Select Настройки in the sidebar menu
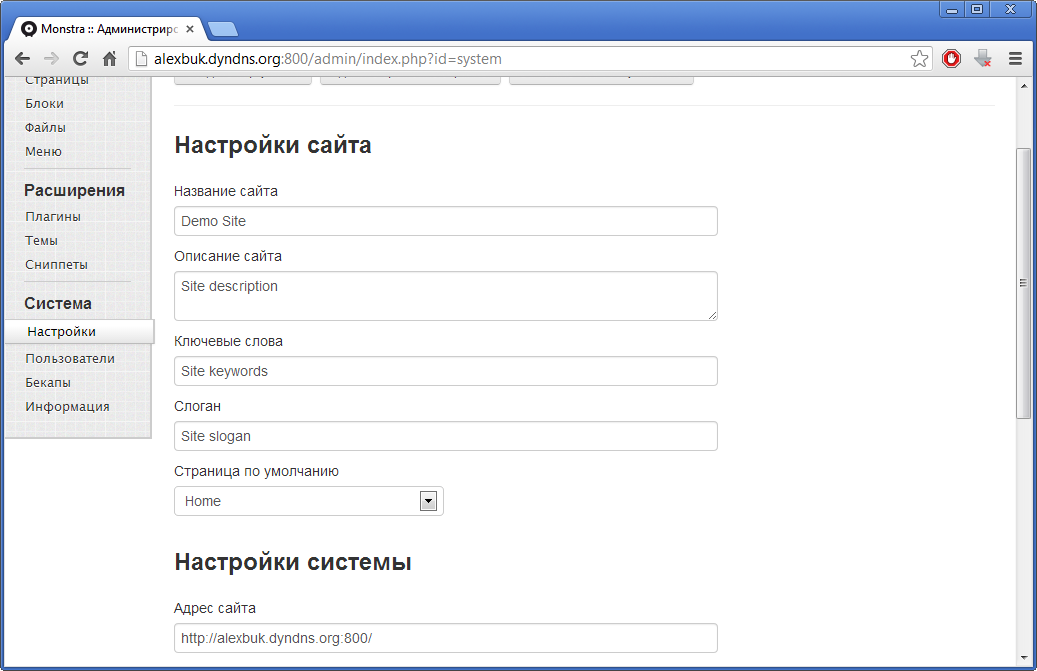This screenshot has width=1037, height=671. pyautogui.click(x=62, y=331)
